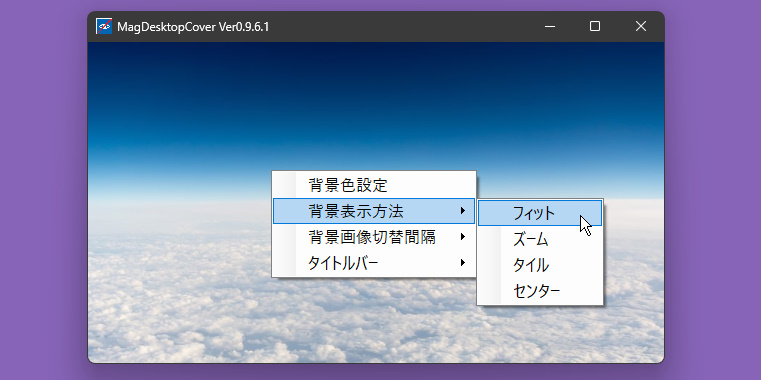The height and width of the screenshot is (380, 761).
Task: Pick the タイル display option
Action: tap(540, 265)
